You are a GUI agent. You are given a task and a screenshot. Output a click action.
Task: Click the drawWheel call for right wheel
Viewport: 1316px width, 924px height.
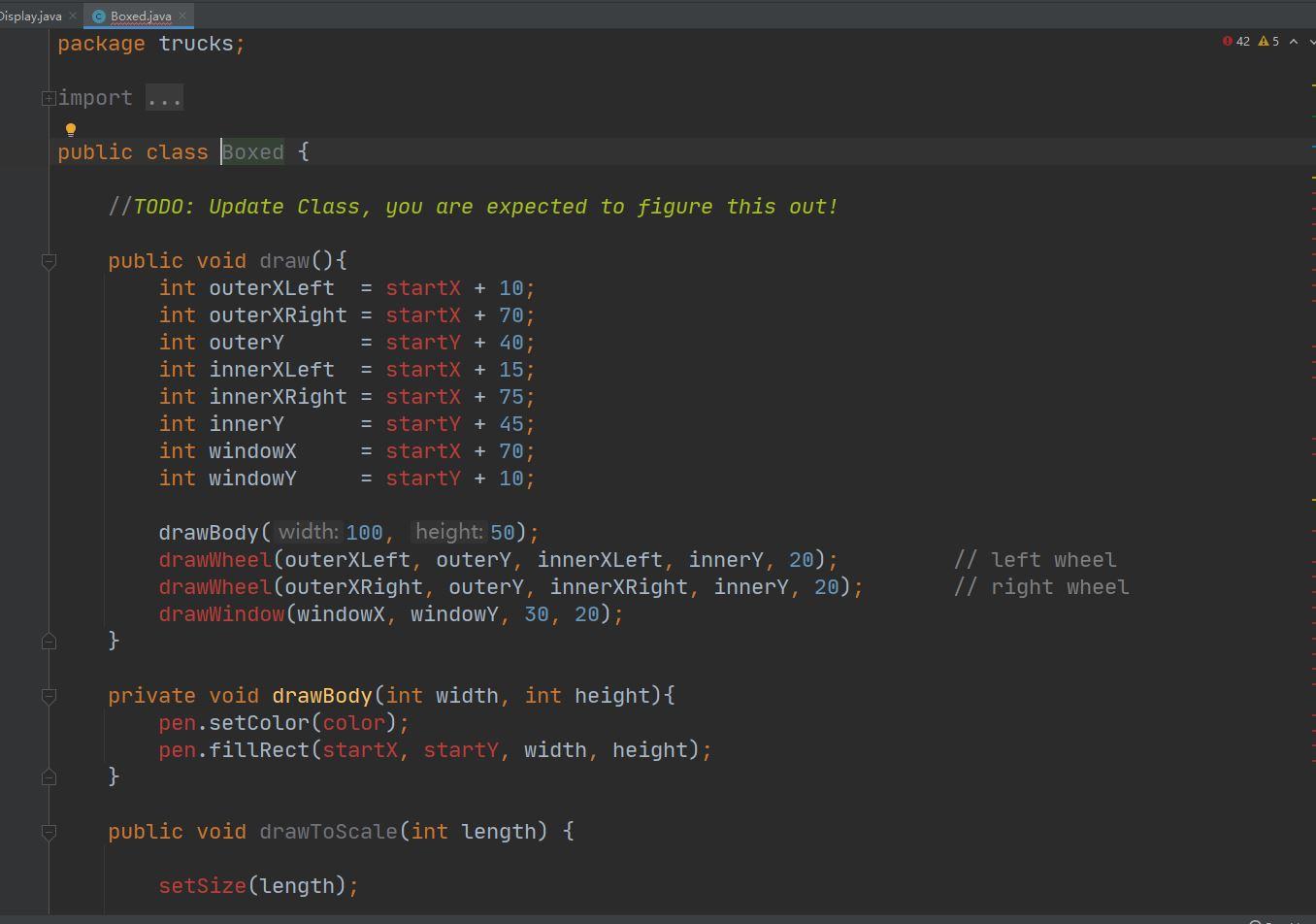(x=215, y=587)
